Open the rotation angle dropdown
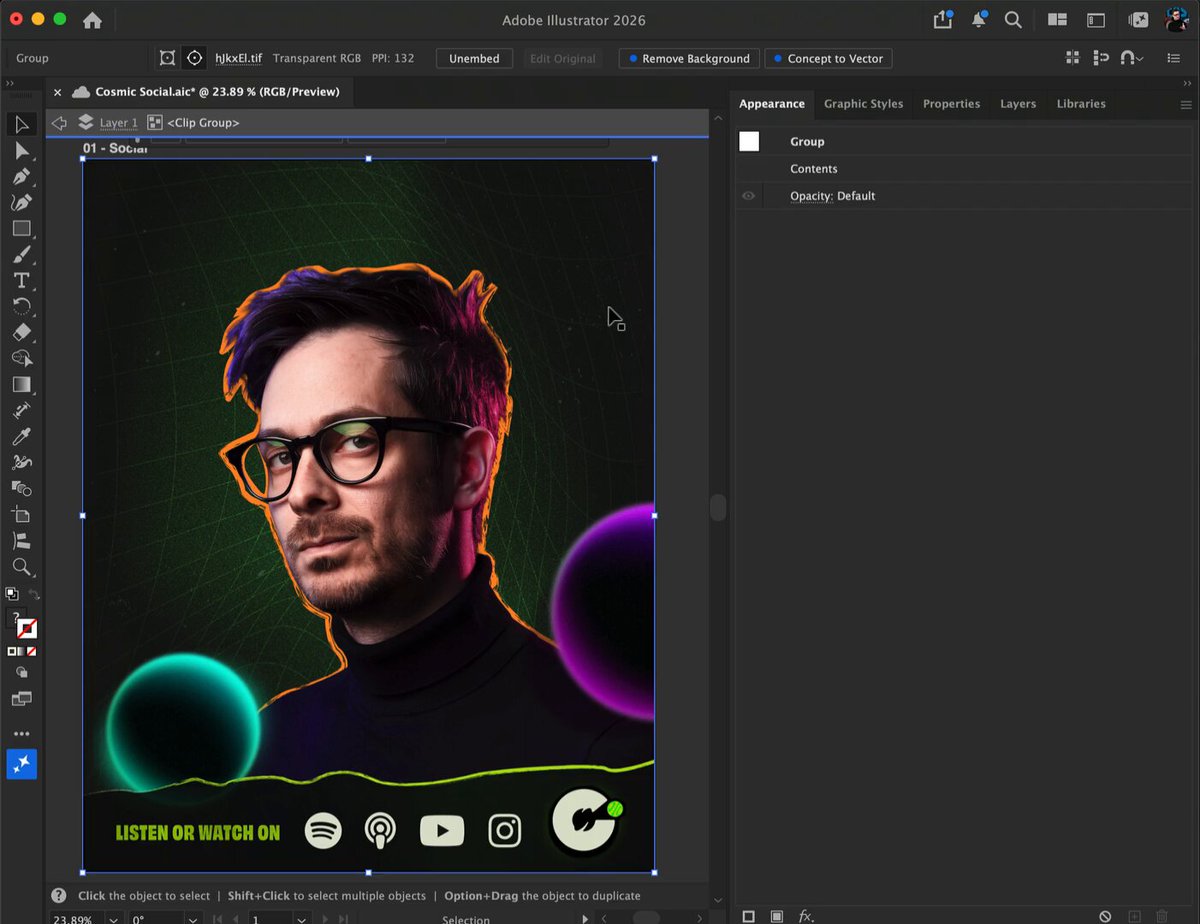1200x924 pixels. point(193,919)
